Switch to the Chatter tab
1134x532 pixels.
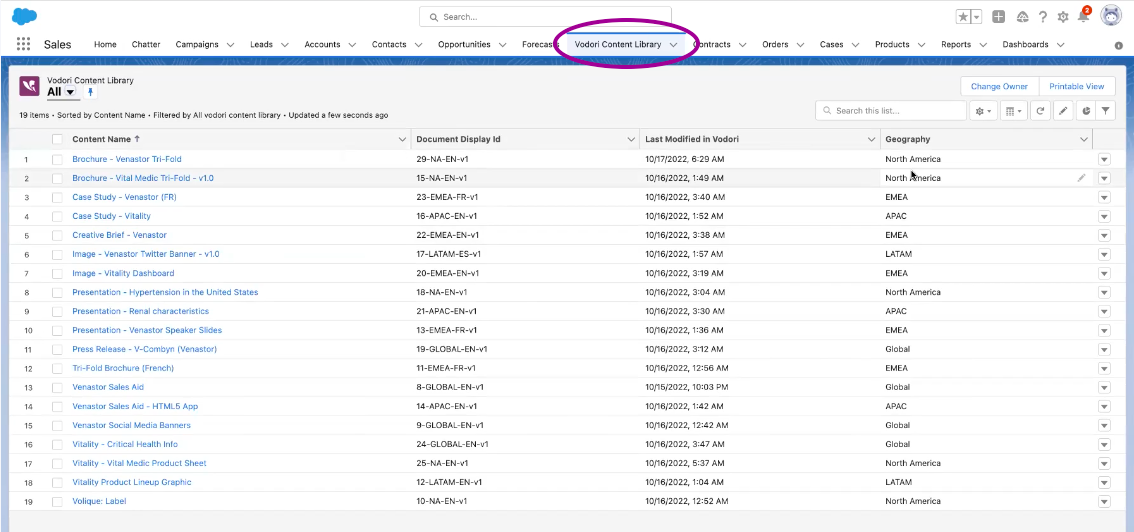pyautogui.click(x=146, y=44)
